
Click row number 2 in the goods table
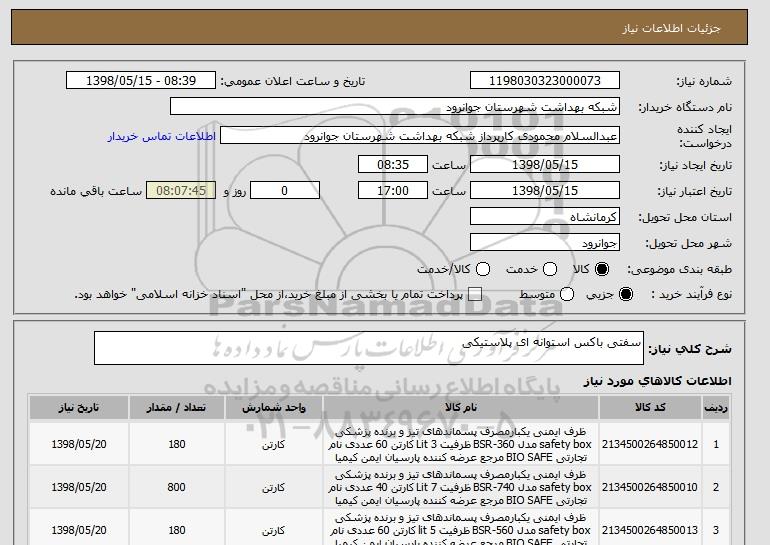[716, 487]
